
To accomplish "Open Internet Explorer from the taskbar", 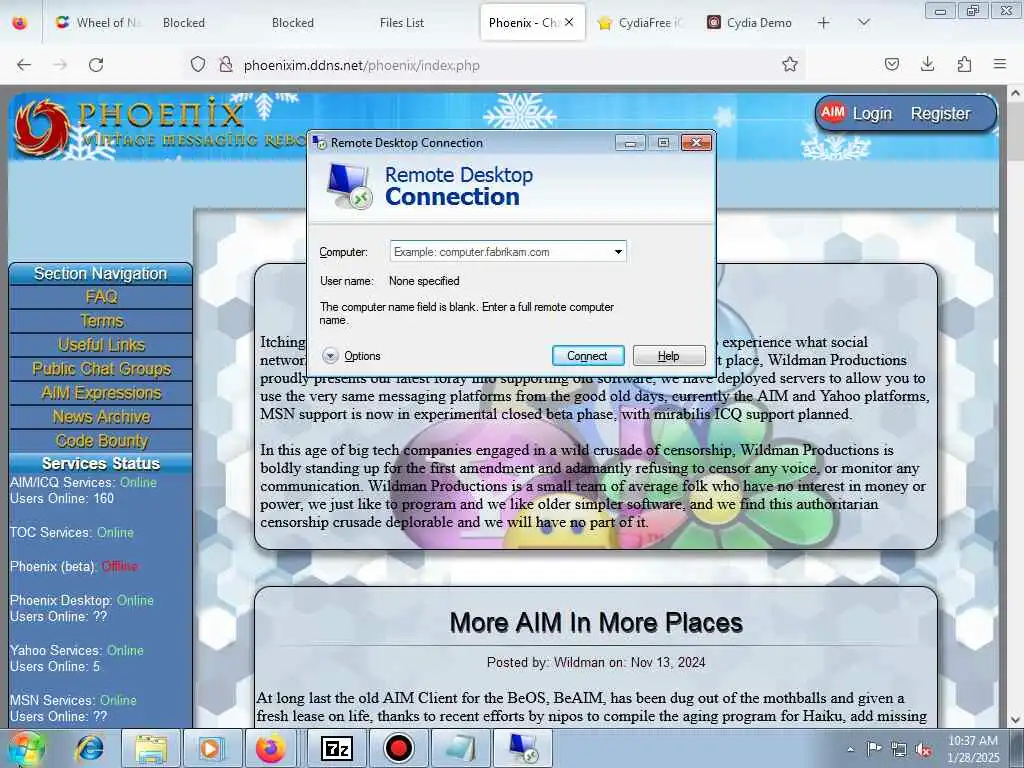I will [89, 748].
